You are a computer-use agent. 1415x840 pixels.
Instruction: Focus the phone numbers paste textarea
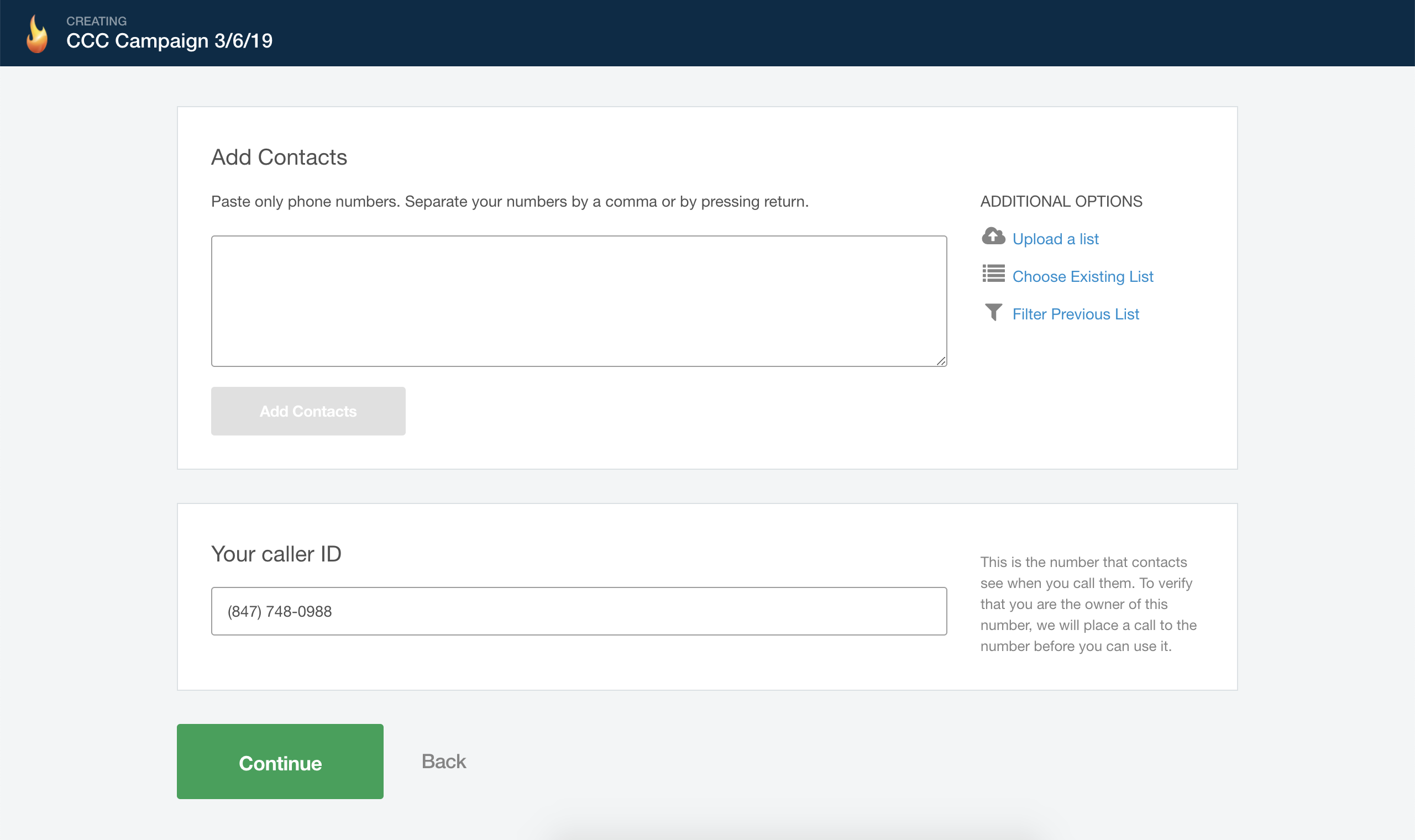579,301
